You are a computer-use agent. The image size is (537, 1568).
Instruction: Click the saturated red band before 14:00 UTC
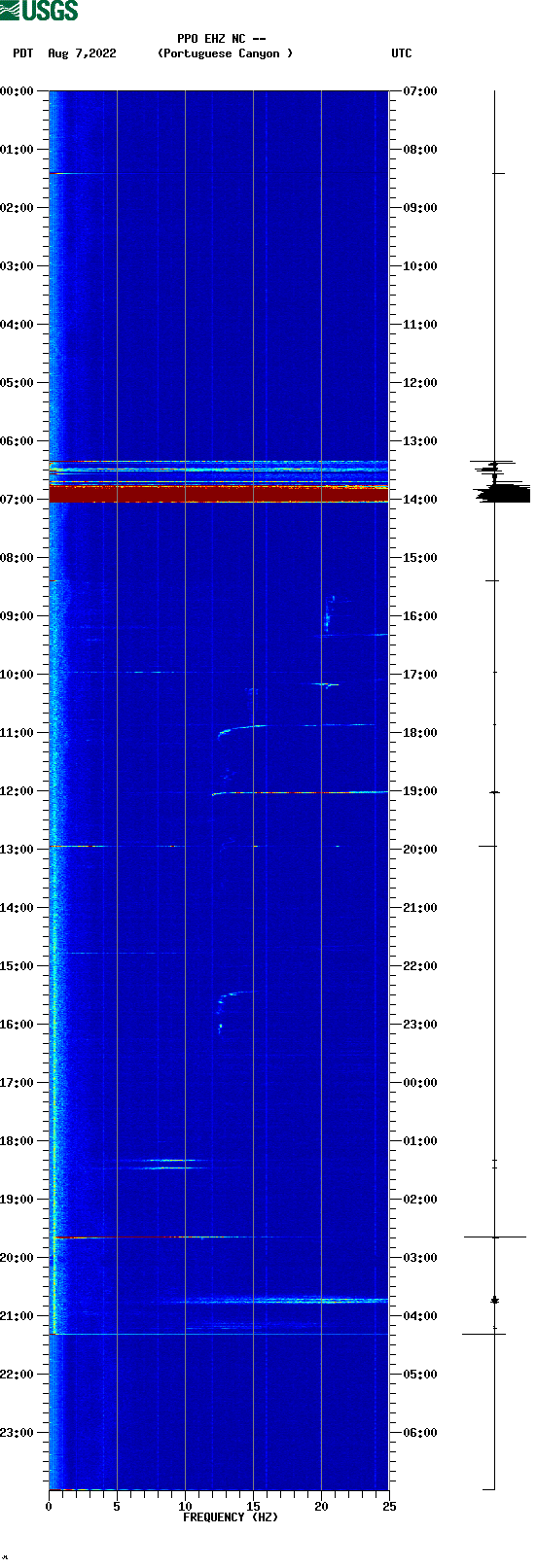pos(219,495)
